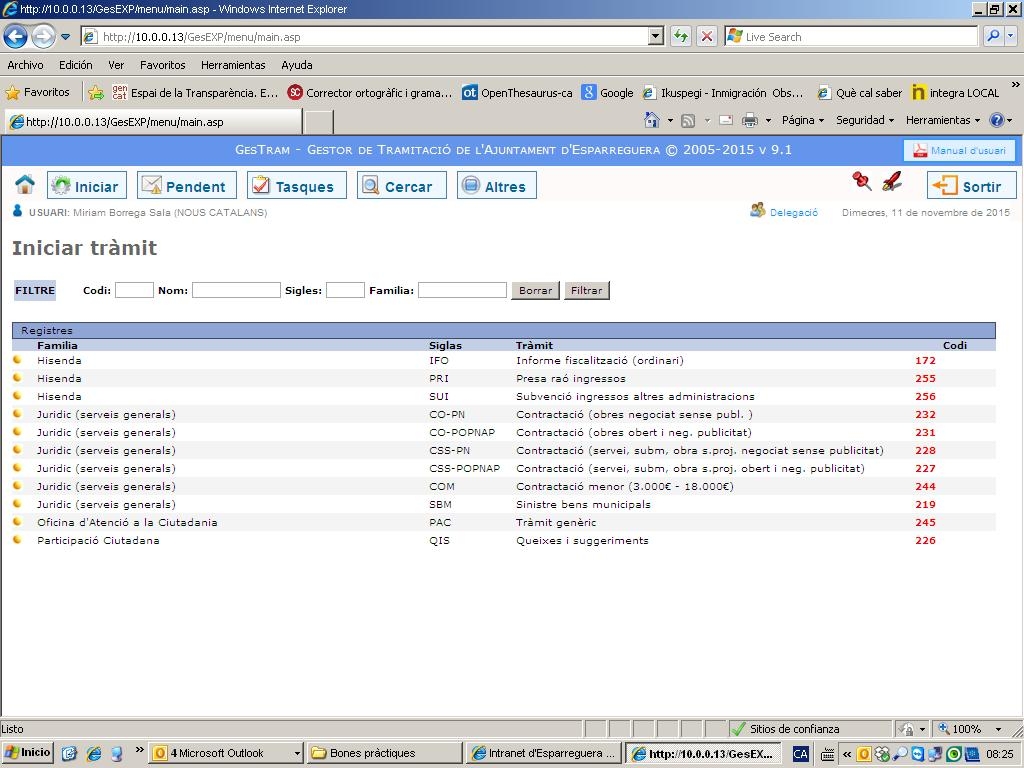This screenshot has width=1024, height=768.
Task: Click the Favoritos star button
Action: [38, 92]
